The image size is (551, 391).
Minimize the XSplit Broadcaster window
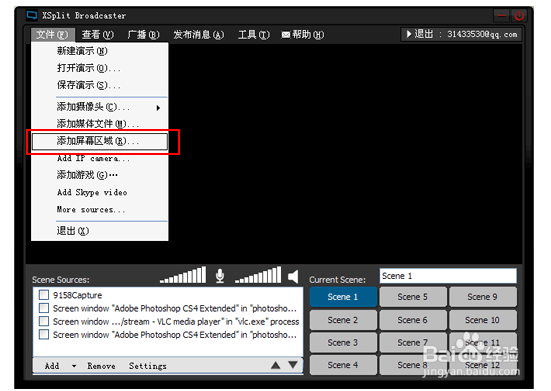point(502,16)
